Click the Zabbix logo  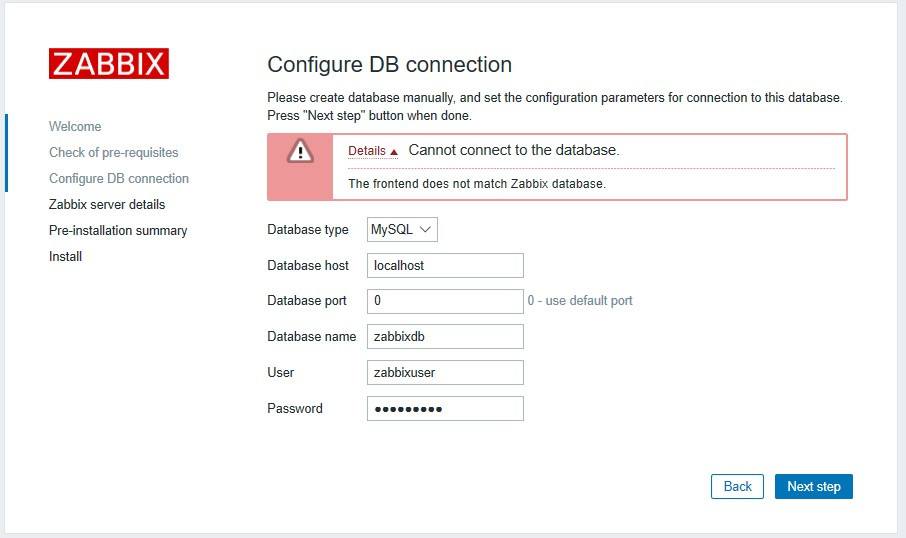(x=109, y=63)
